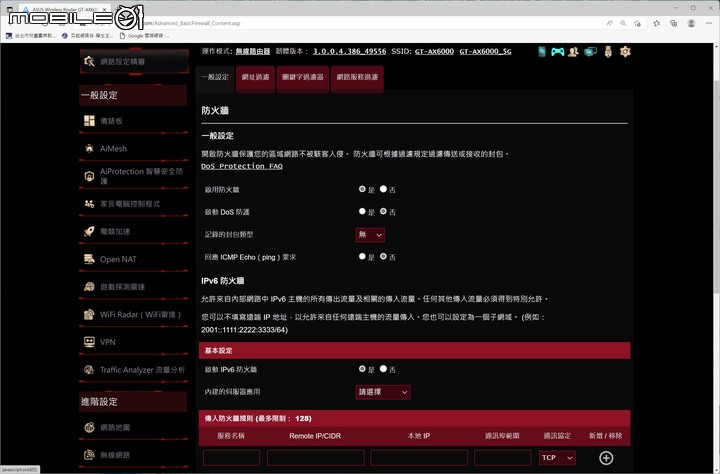720x474 pixels.
Task: Click the USB device icon in header
Action: tap(608, 51)
